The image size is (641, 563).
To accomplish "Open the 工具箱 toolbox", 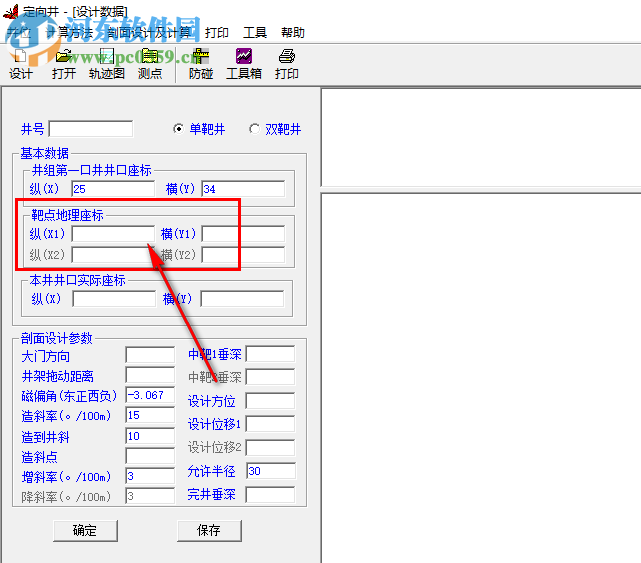I will (244, 64).
